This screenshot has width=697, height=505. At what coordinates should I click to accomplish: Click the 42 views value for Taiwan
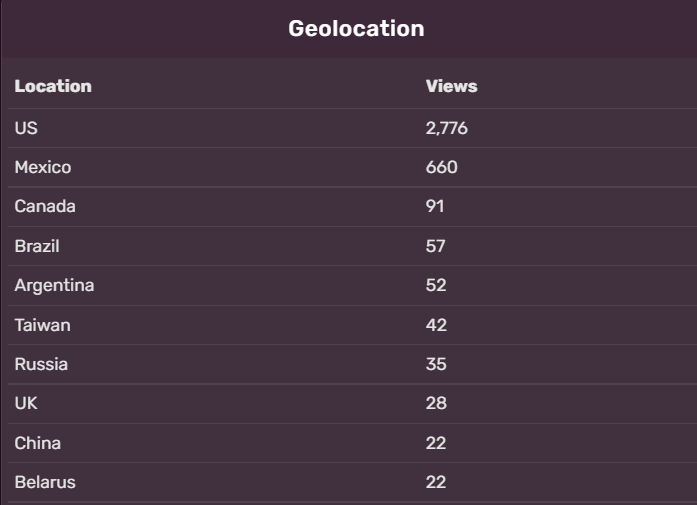pyautogui.click(x=436, y=325)
